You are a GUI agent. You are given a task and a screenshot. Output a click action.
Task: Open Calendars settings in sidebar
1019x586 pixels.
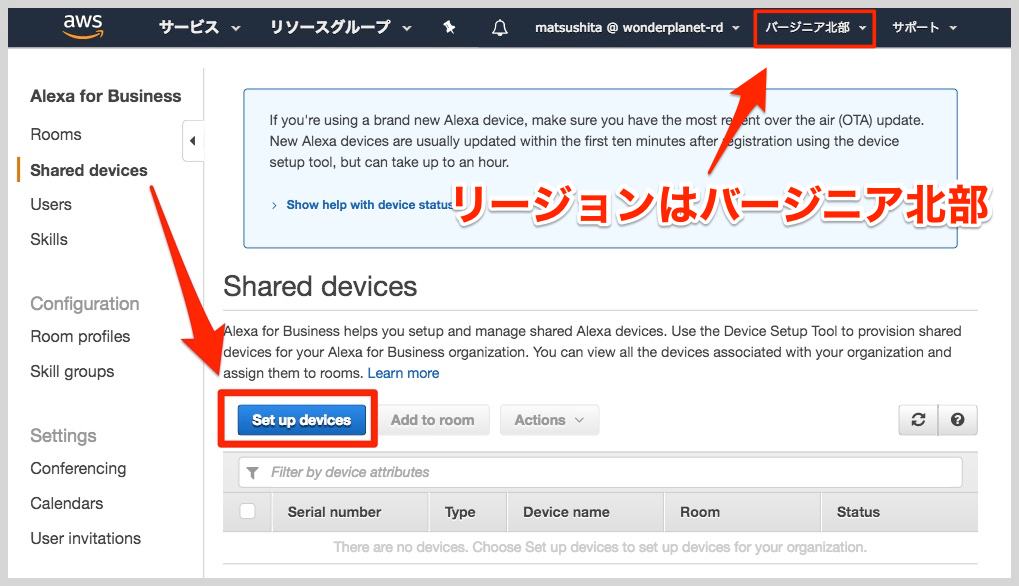tap(66, 503)
